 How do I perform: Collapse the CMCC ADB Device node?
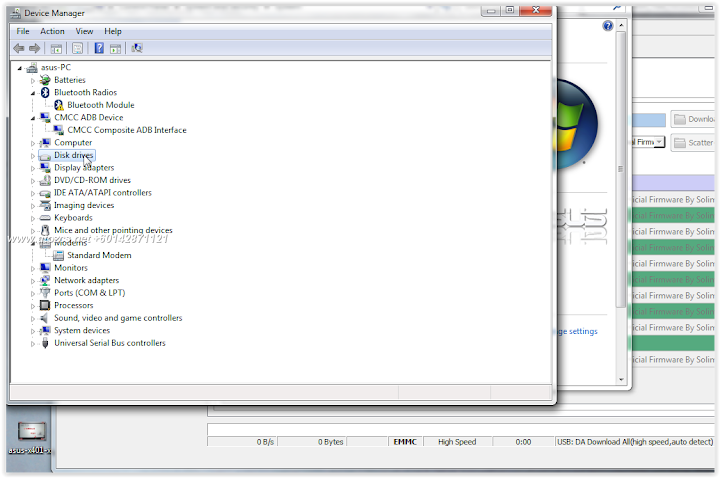click(33, 118)
